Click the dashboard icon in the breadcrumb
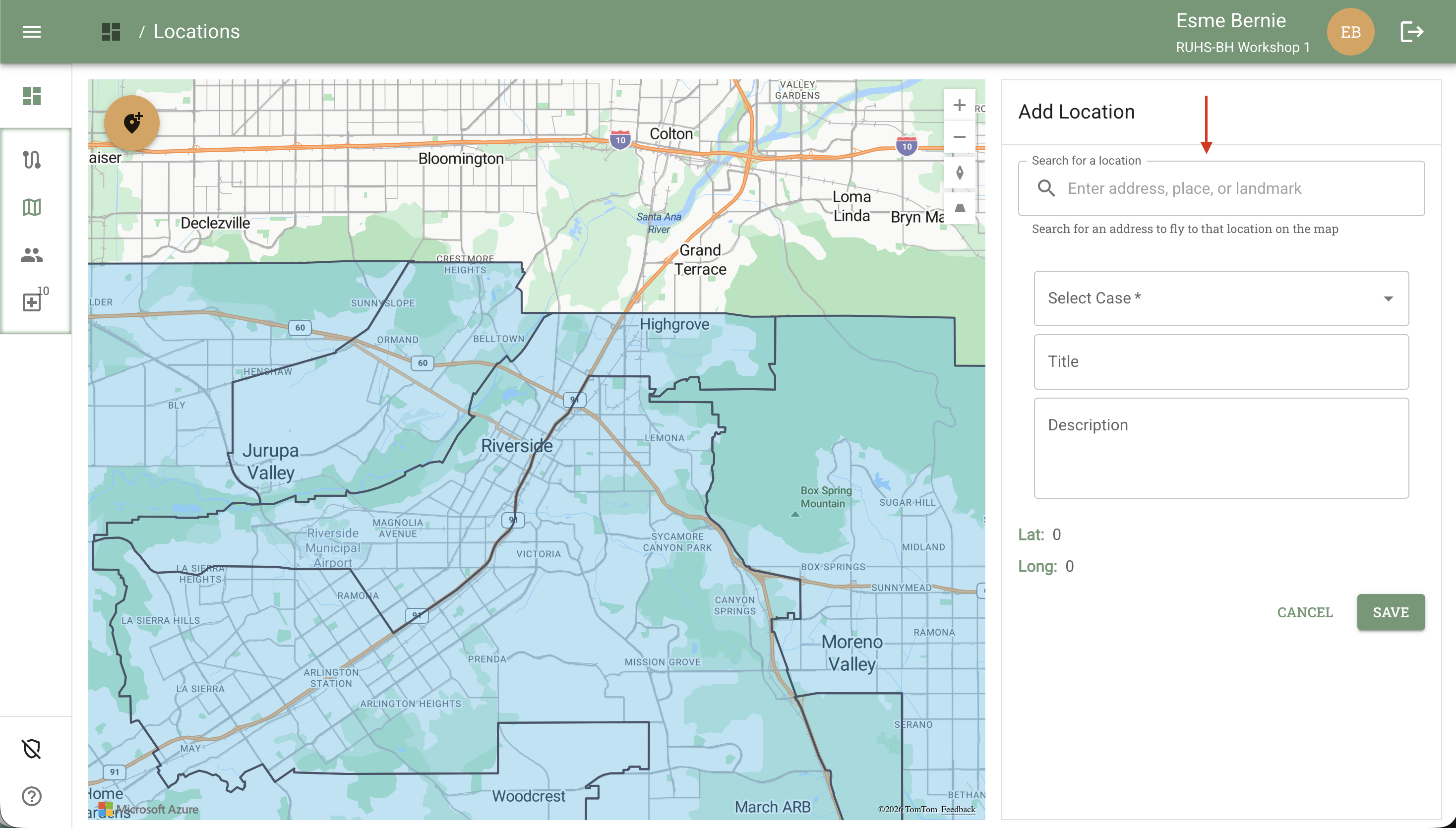Screen dimensions: 1456x828 point(111,32)
